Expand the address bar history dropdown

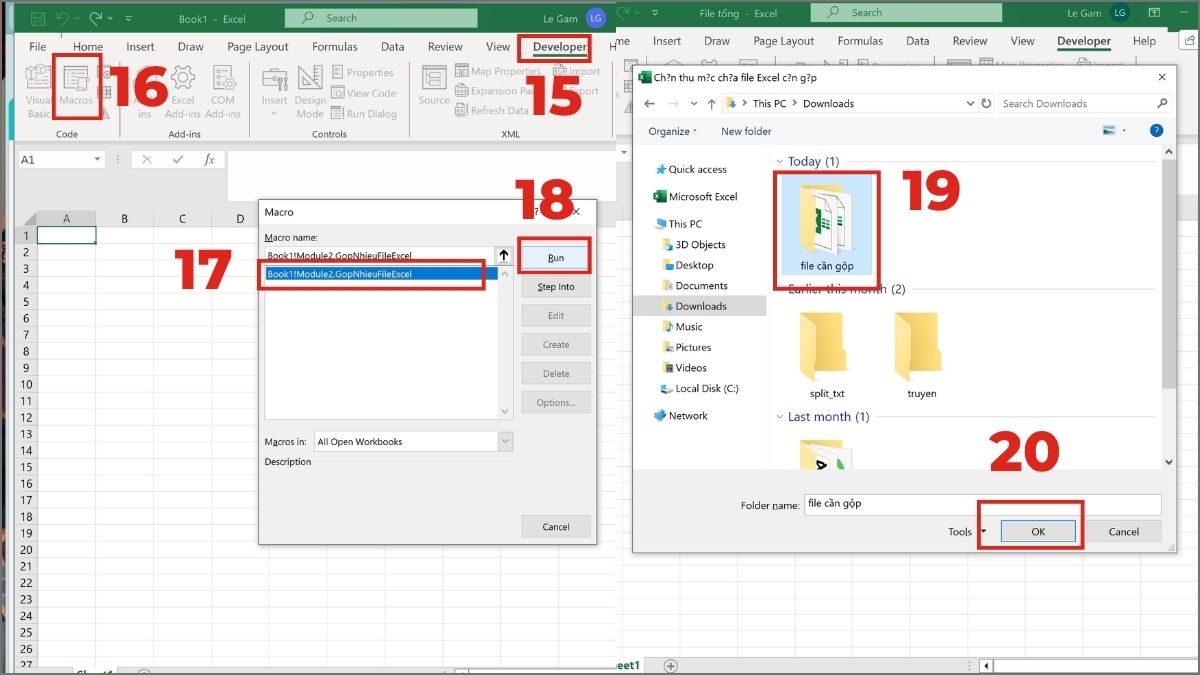pyautogui.click(x=970, y=103)
